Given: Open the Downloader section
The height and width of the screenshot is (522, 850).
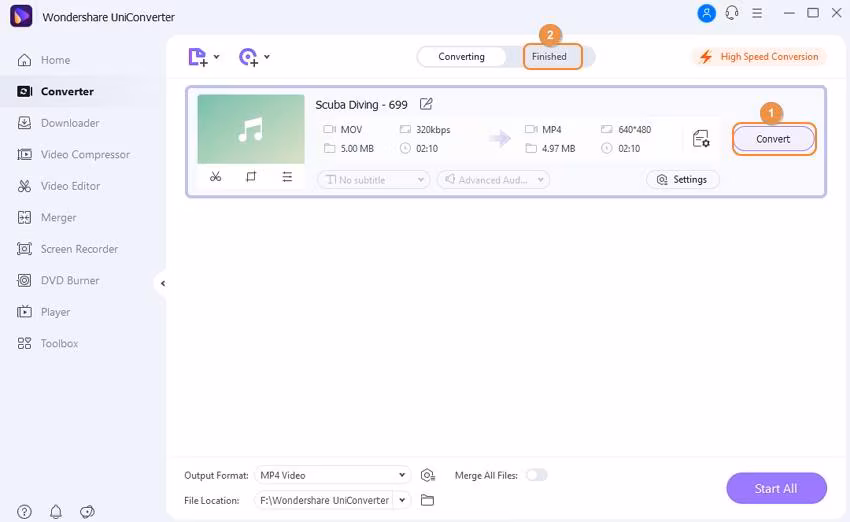Looking at the screenshot, I should pos(57,123).
